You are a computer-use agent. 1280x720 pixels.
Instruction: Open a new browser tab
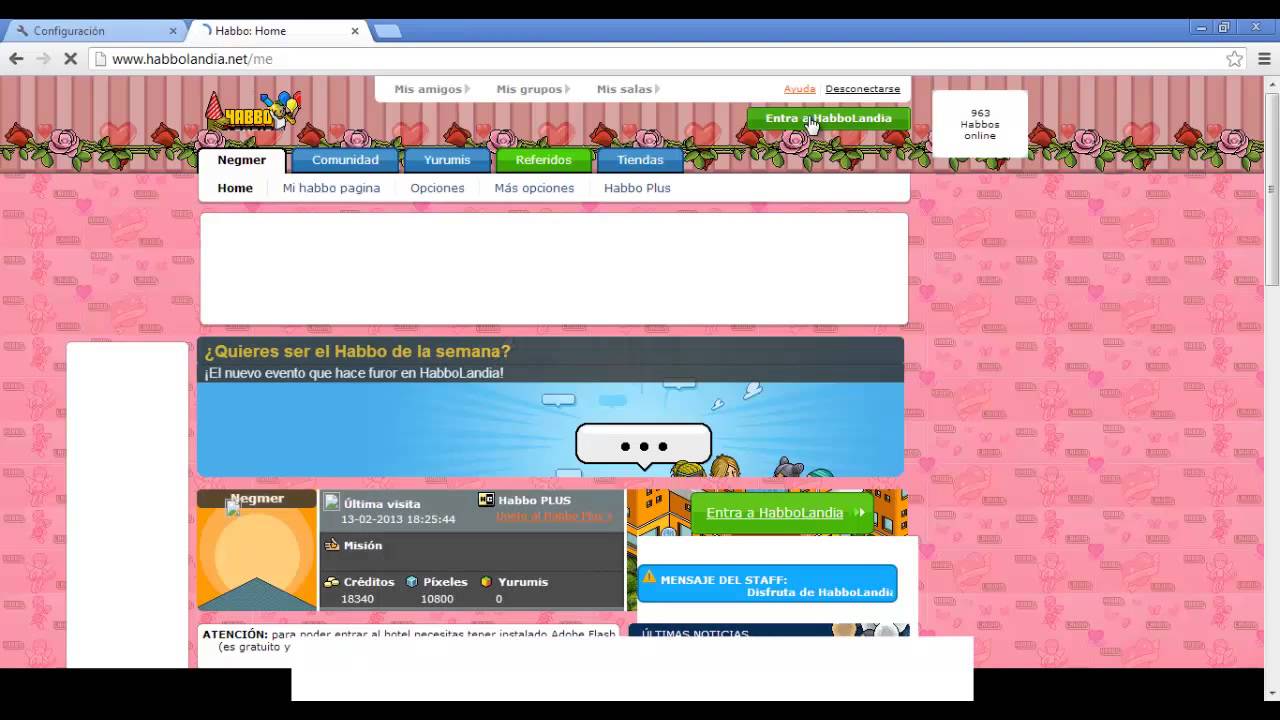pyautogui.click(x=387, y=31)
